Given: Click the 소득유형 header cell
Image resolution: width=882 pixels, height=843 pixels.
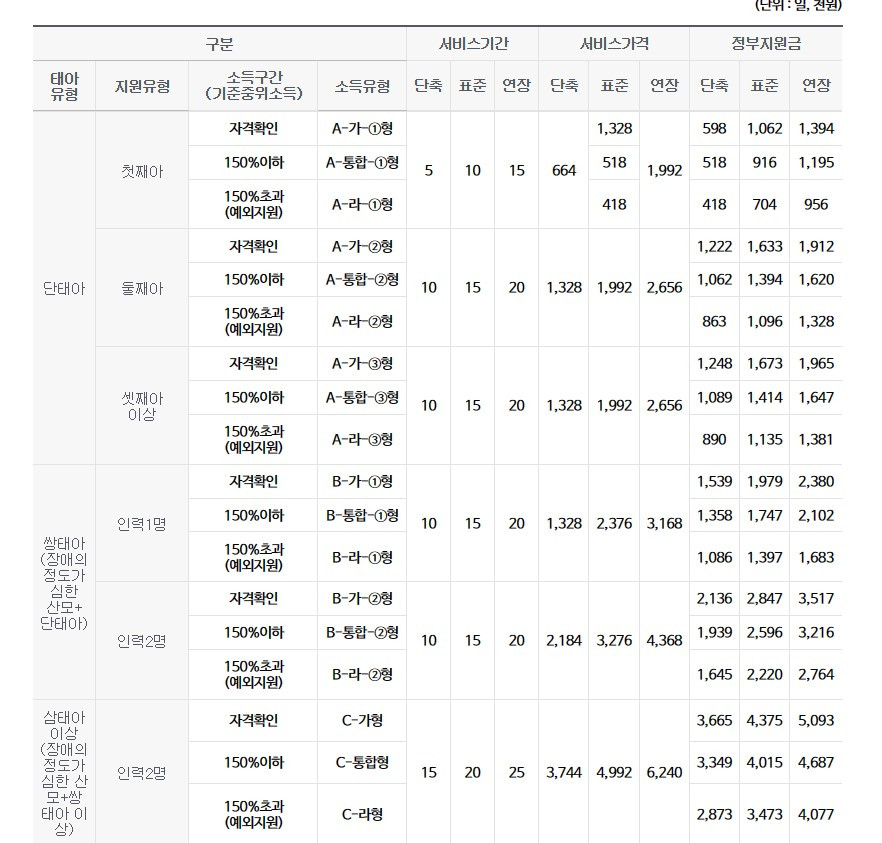Looking at the screenshot, I should [362, 86].
